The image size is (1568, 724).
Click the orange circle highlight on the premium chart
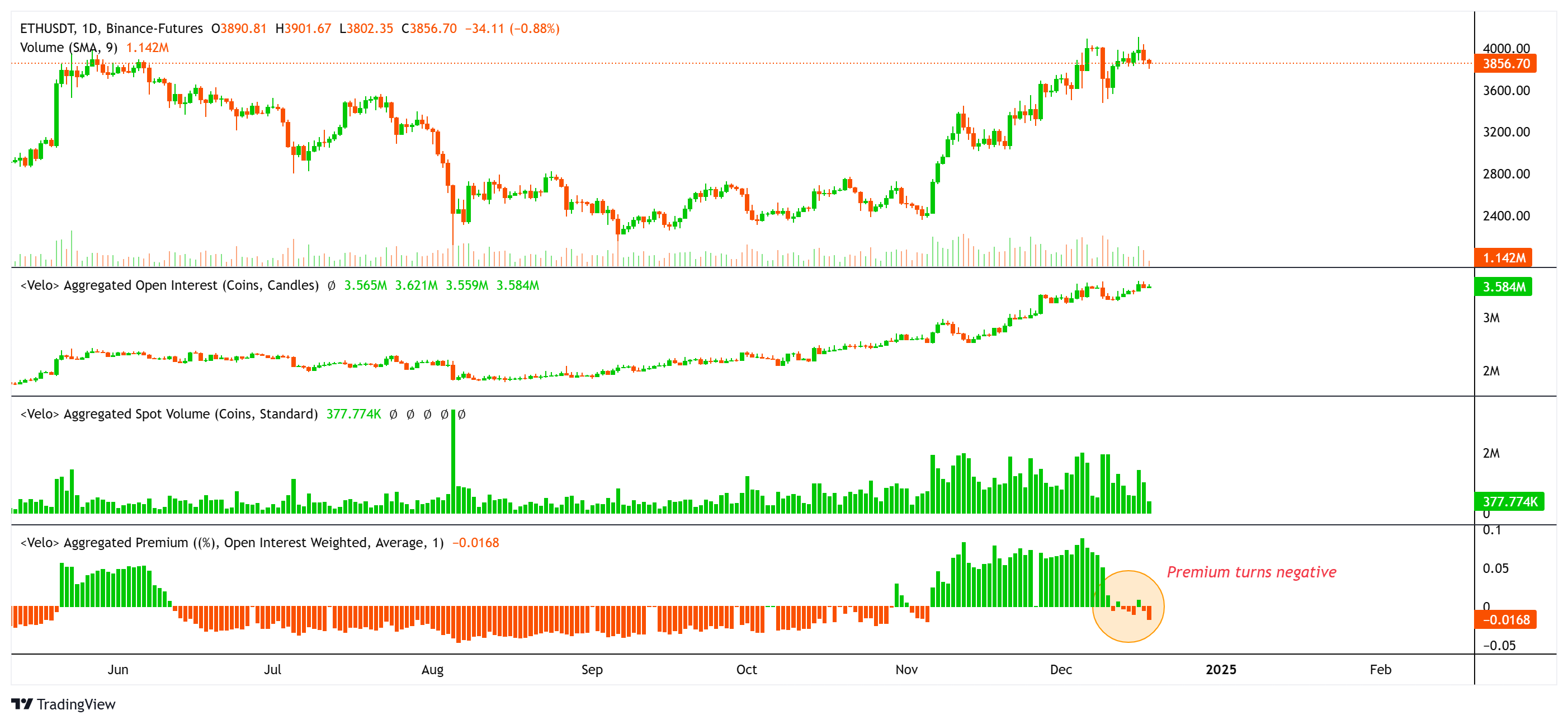(x=1128, y=627)
